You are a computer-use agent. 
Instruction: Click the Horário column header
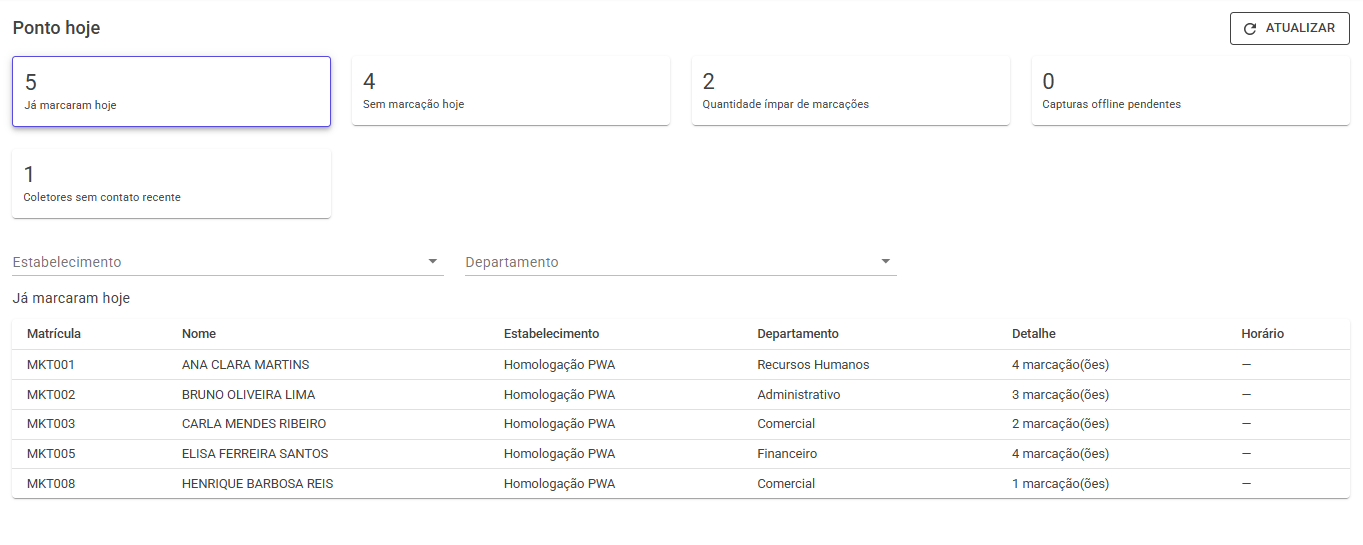click(1262, 334)
